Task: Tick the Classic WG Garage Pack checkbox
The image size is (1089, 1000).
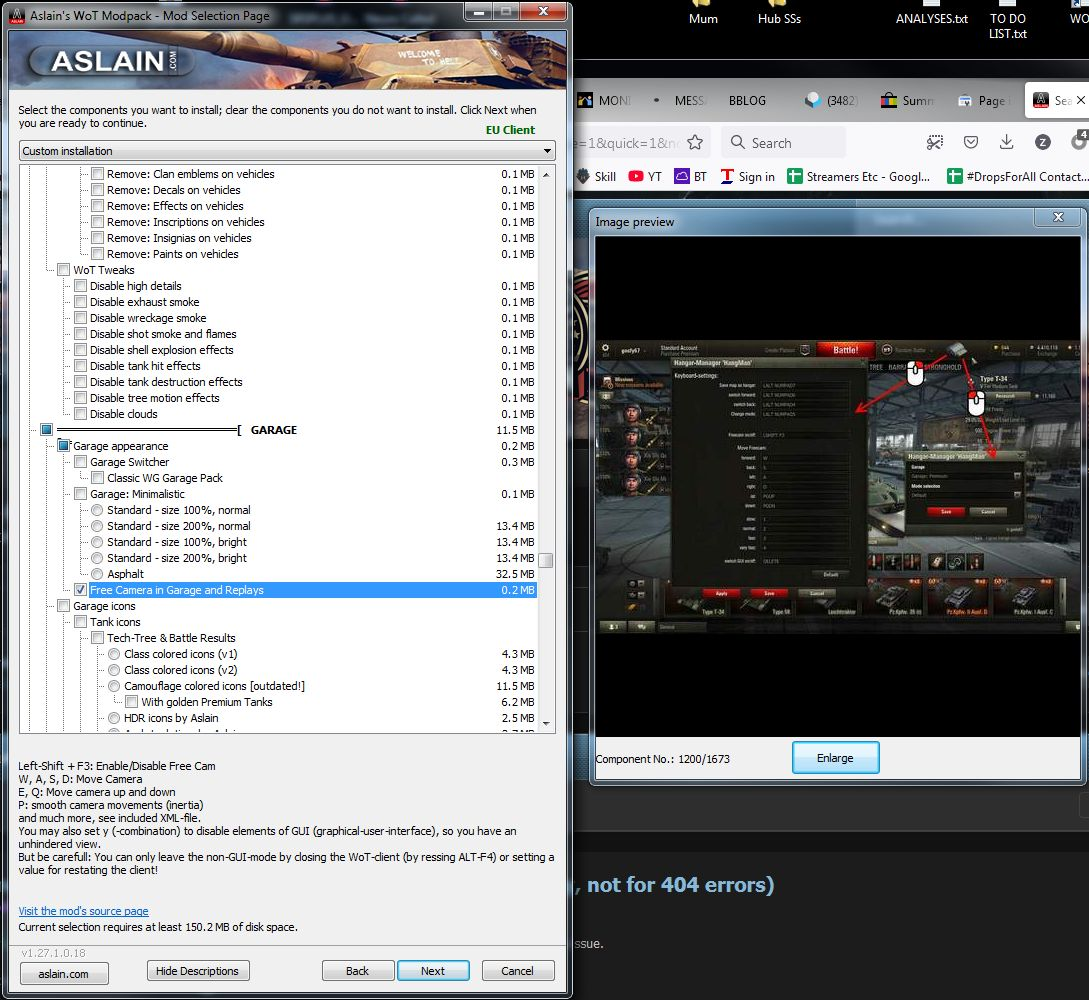Action: point(98,477)
